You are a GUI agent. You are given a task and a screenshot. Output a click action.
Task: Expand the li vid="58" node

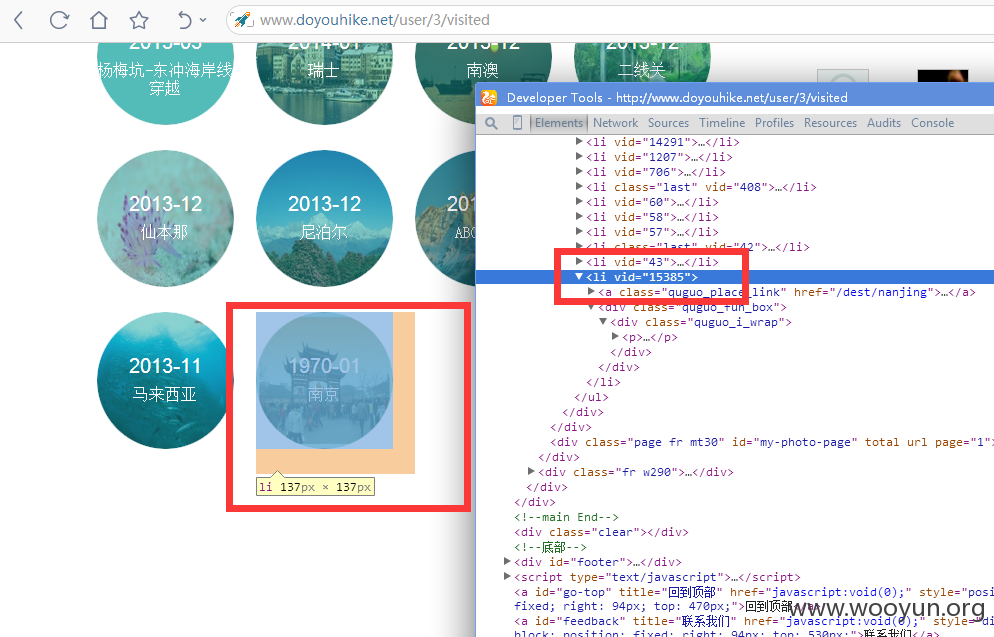(579, 217)
